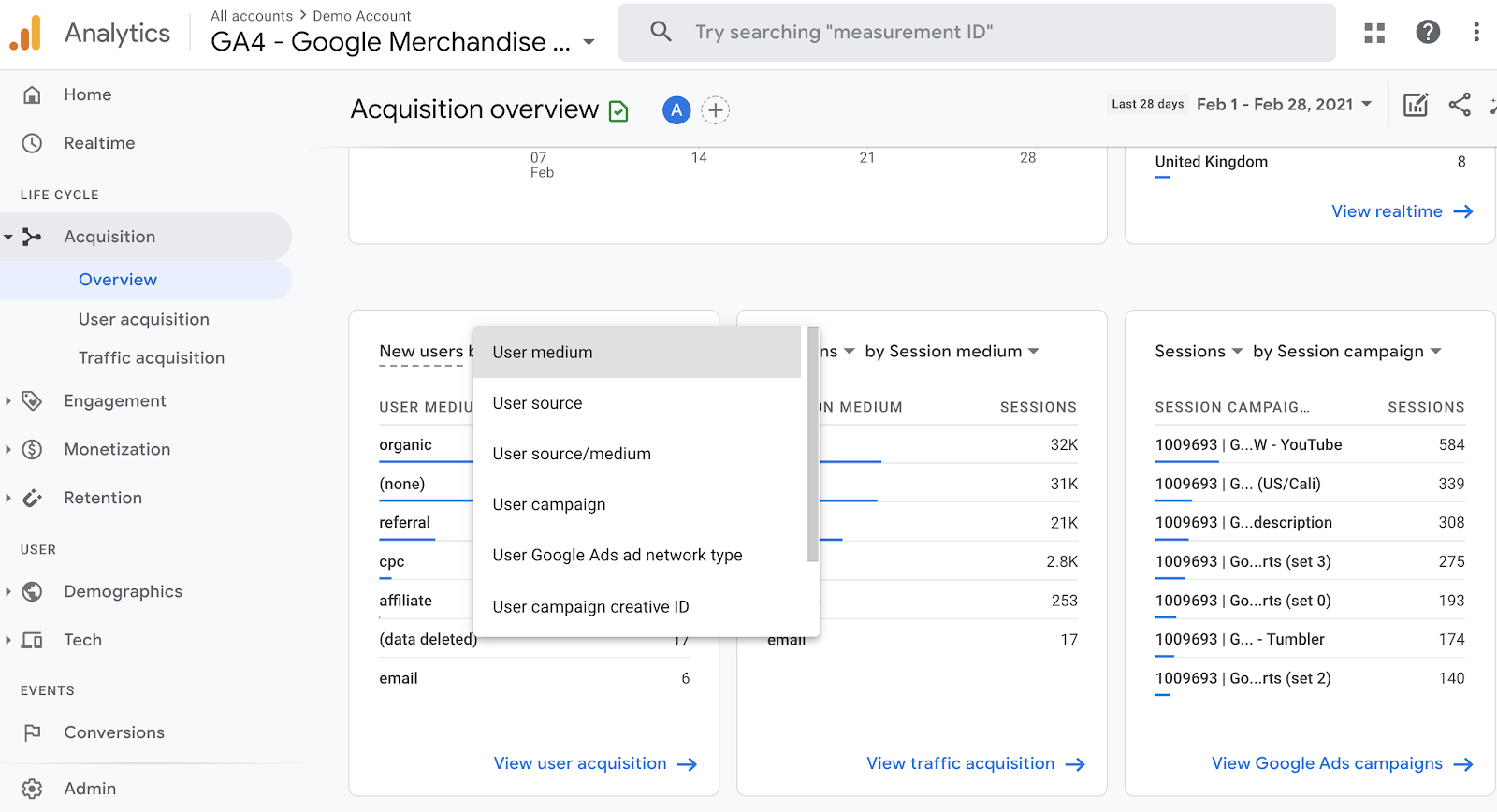Click the share report icon
Viewport: 1497px width, 812px height.
(x=1460, y=105)
